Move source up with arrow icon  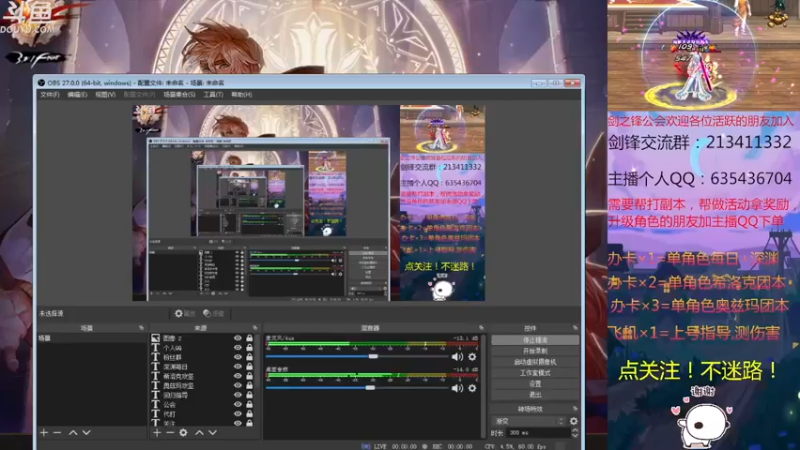pos(199,433)
